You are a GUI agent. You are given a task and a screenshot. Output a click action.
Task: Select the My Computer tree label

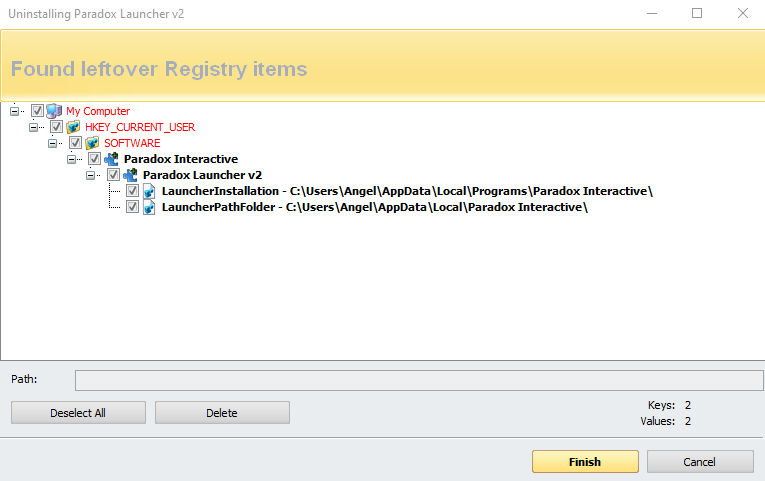[98, 111]
